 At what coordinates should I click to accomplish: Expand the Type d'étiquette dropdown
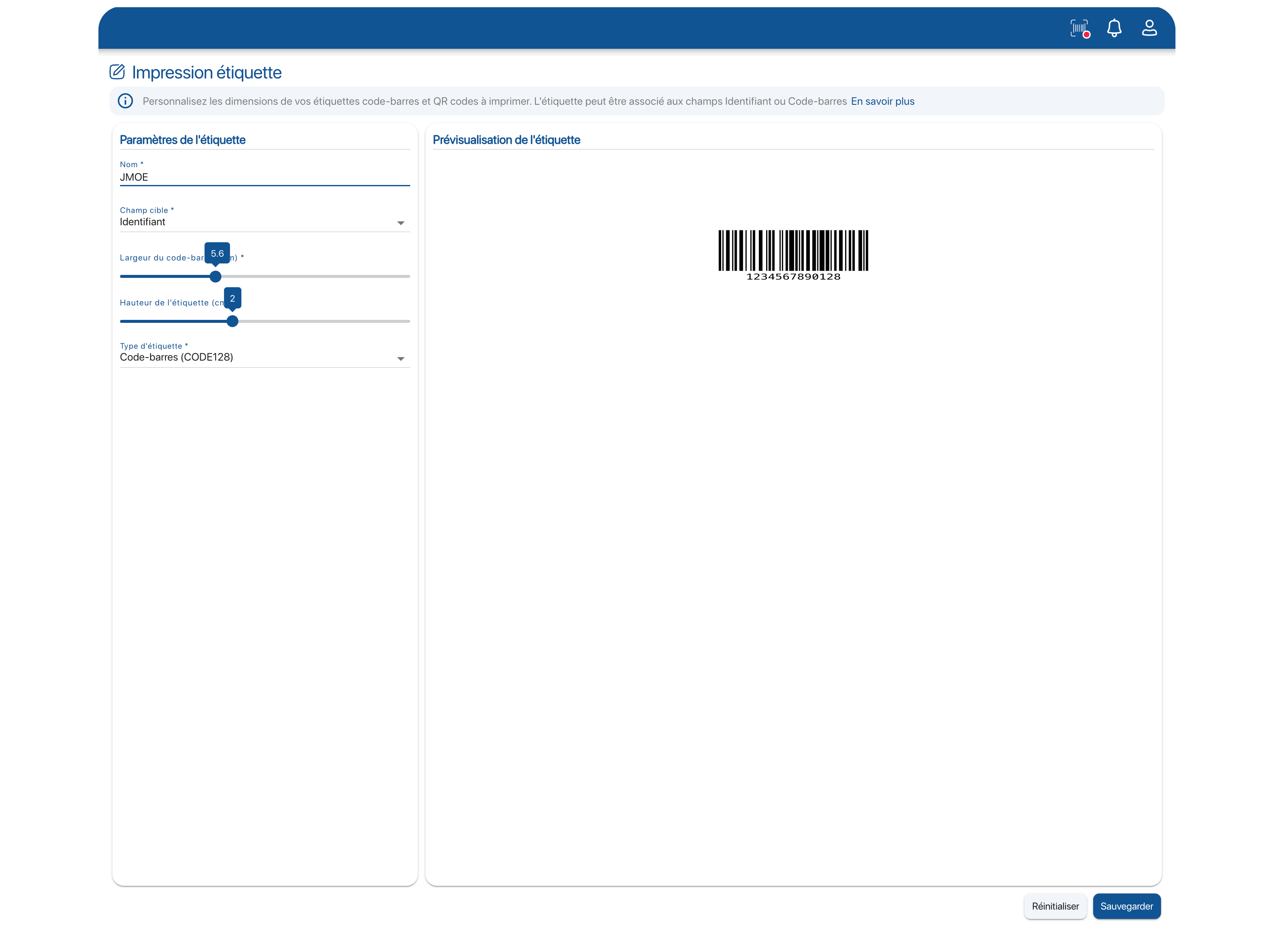(264, 357)
